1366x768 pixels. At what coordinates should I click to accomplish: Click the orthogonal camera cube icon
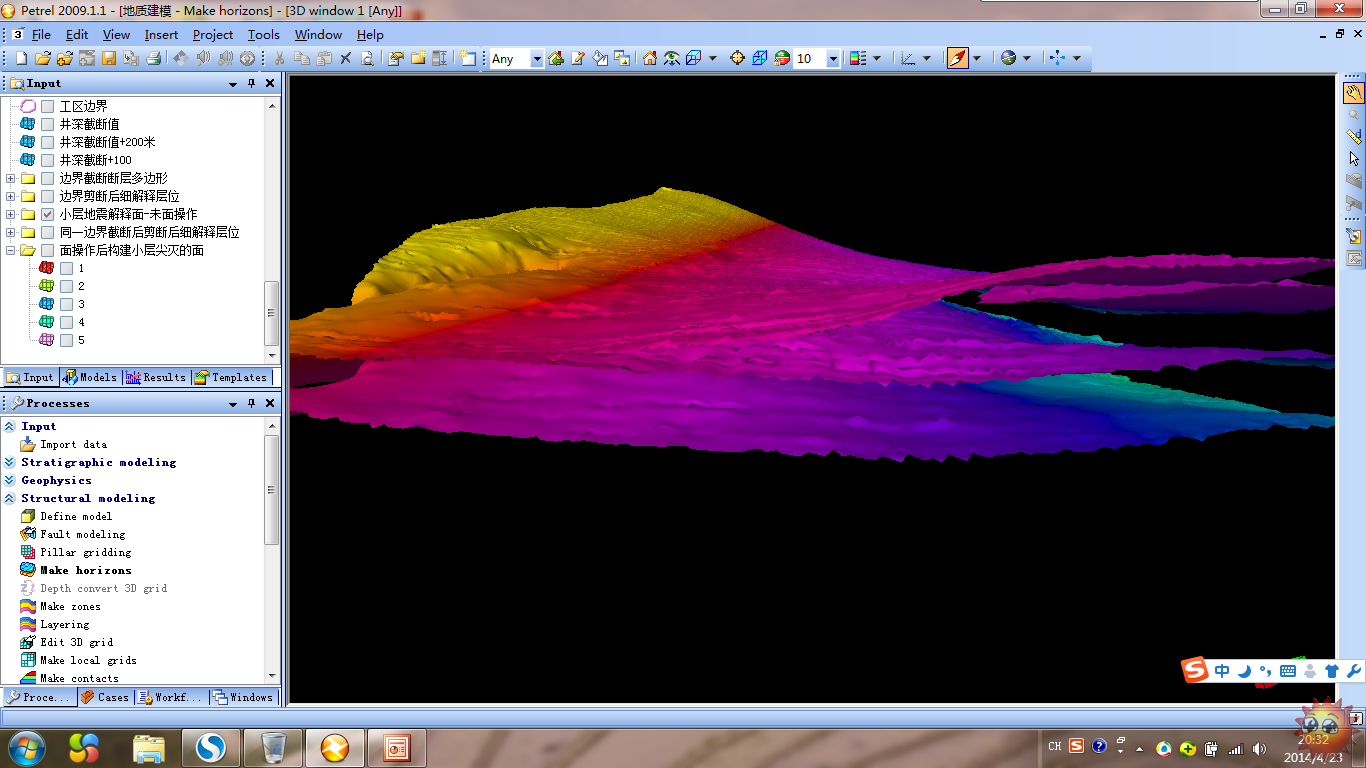pyautogui.click(x=759, y=59)
